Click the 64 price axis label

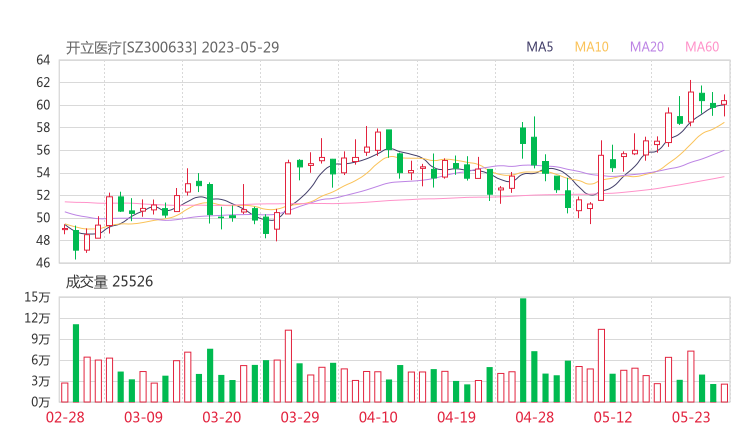click(x=43, y=60)
